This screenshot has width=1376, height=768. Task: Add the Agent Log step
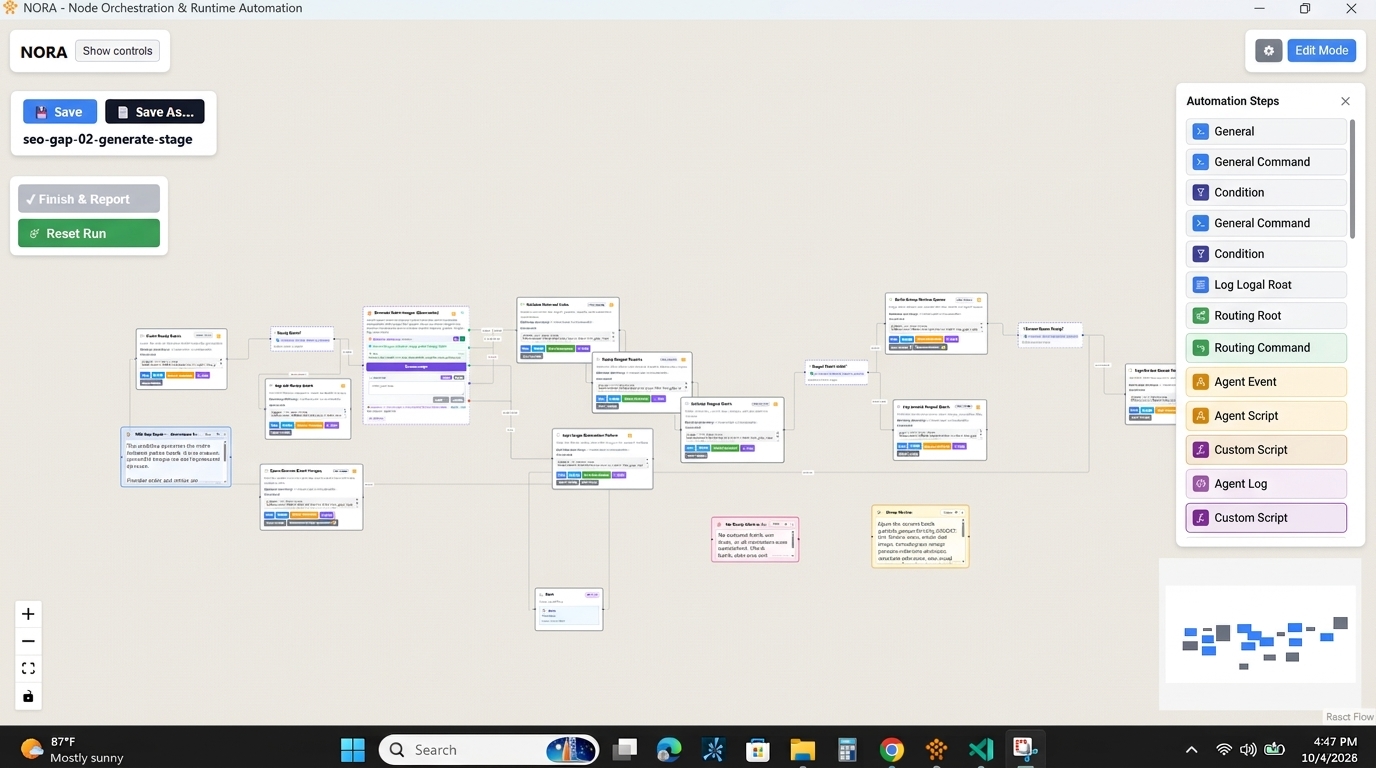click(x=1266, y=484)
